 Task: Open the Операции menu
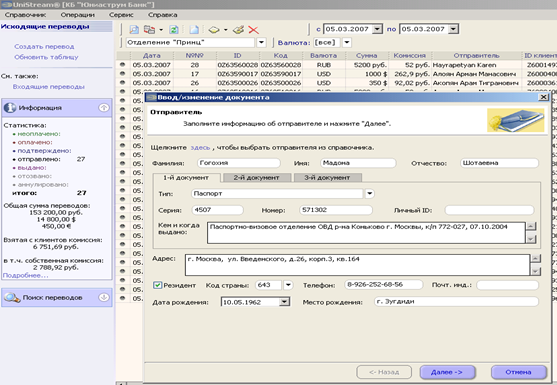[77, 15]
